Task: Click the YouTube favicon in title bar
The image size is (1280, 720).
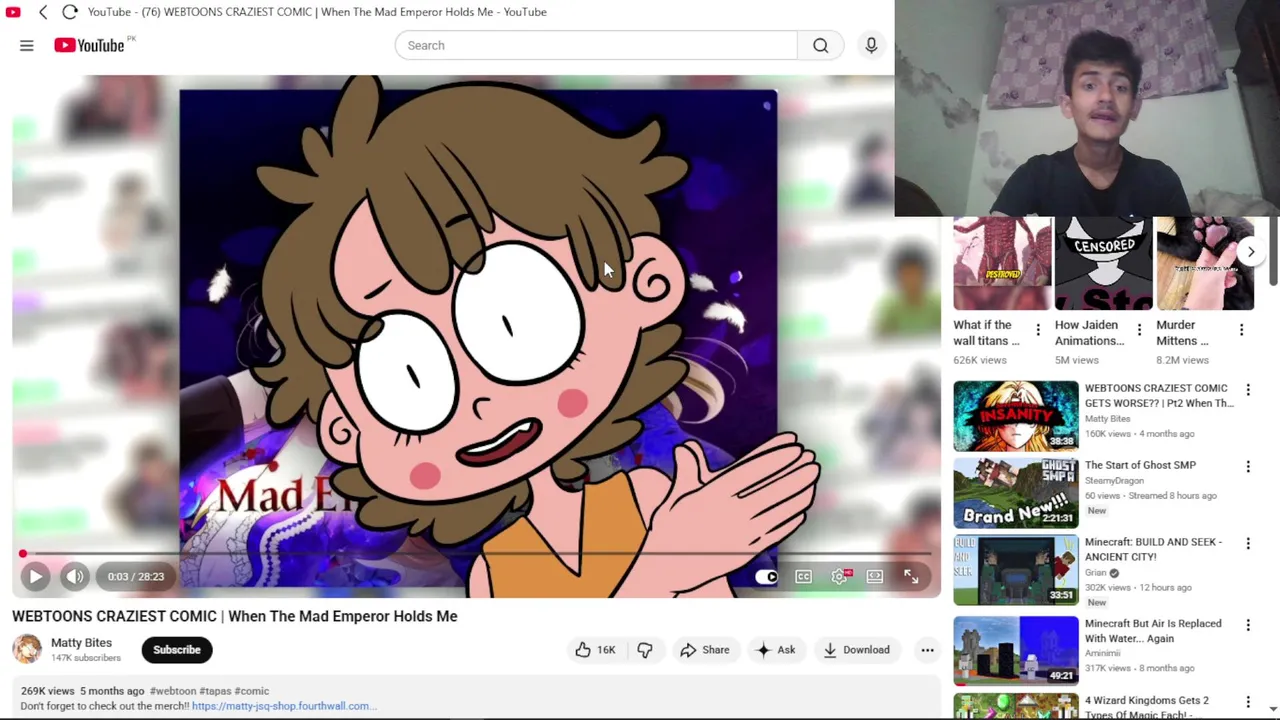Action: (13, 12)
